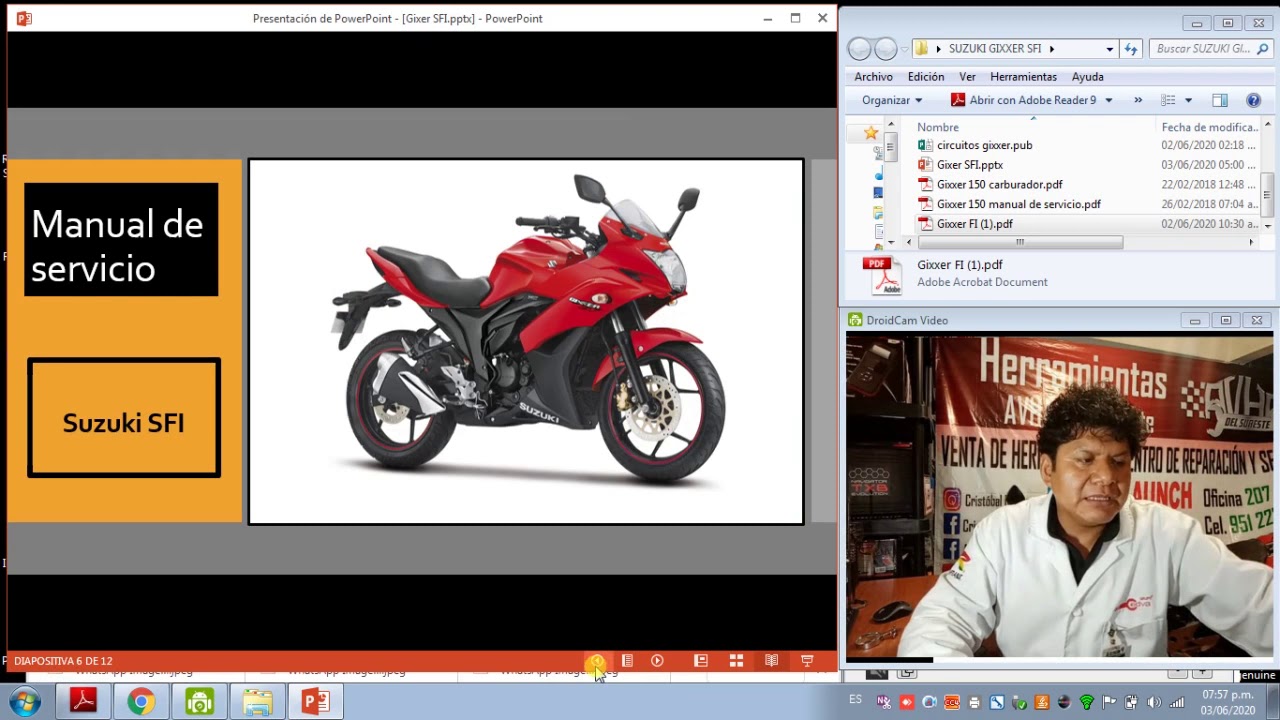
Task: Click the 'Manual de servicio' title box
Action: [x=121, y=239]
